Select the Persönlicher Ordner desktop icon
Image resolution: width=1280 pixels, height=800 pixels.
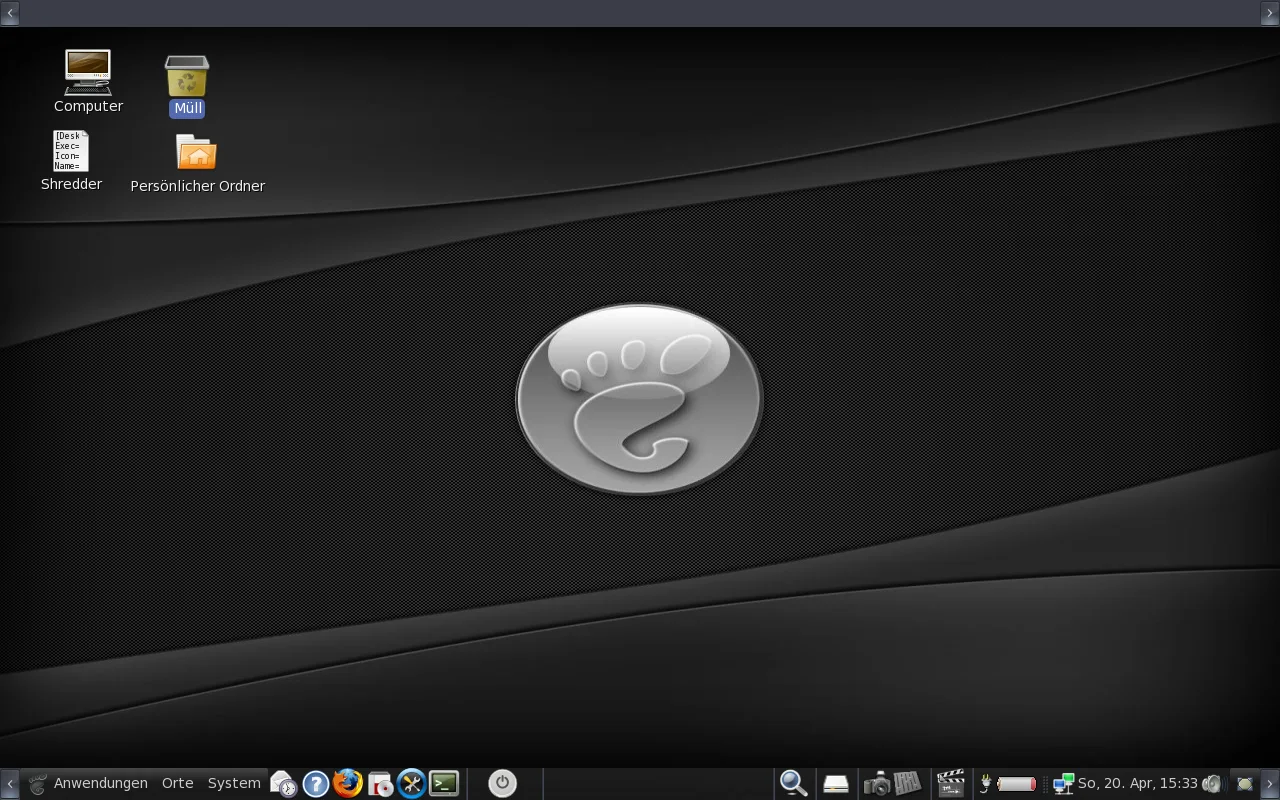197,154
